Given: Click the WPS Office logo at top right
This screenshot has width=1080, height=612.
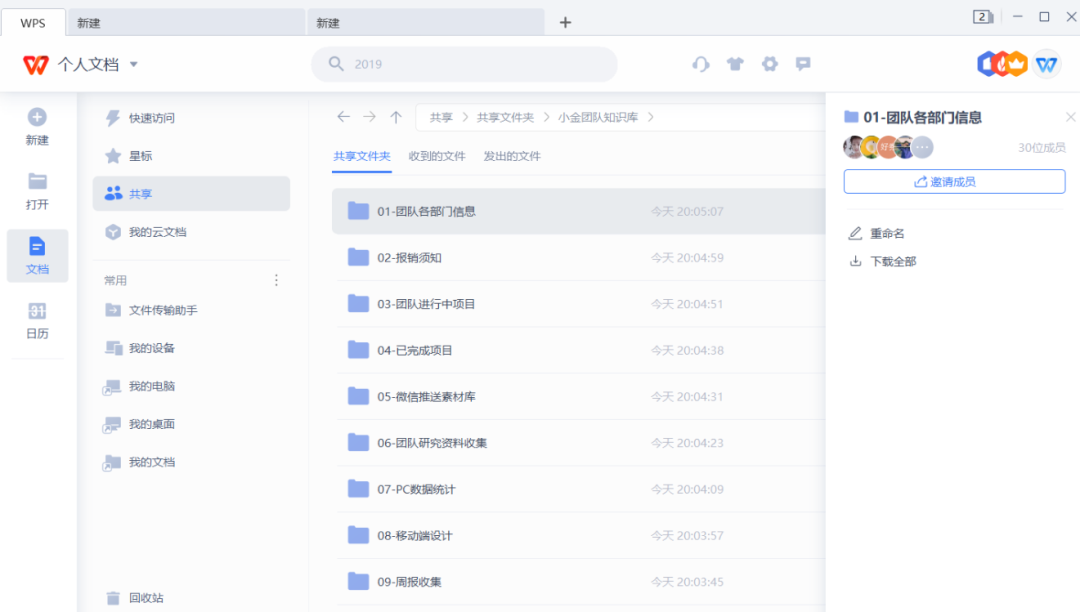Looking at the screenshot, I should 1046,63.
